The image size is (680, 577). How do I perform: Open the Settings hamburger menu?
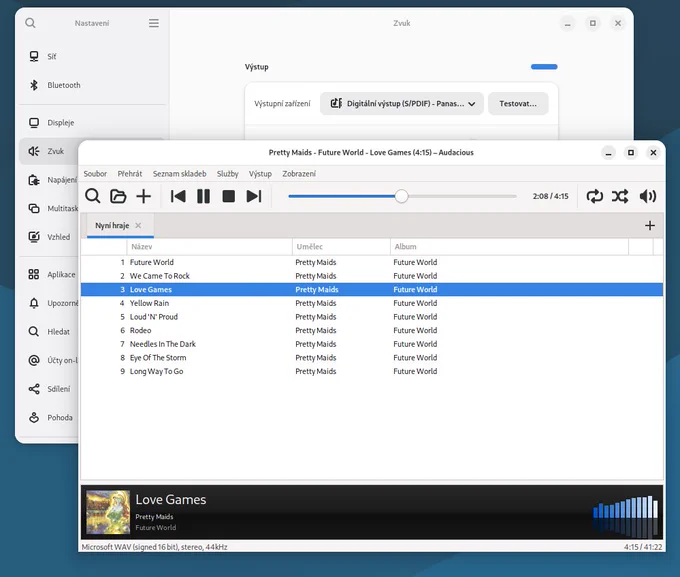[154, 23]
